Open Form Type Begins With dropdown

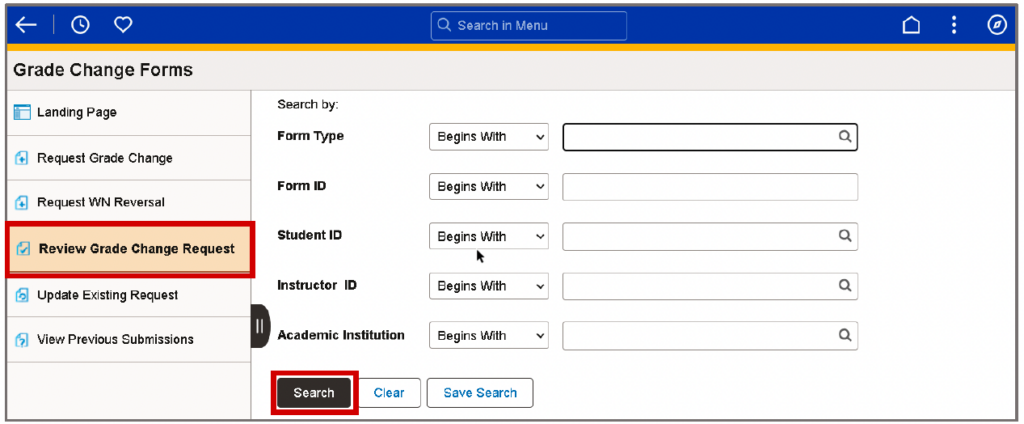click(488, 137)
